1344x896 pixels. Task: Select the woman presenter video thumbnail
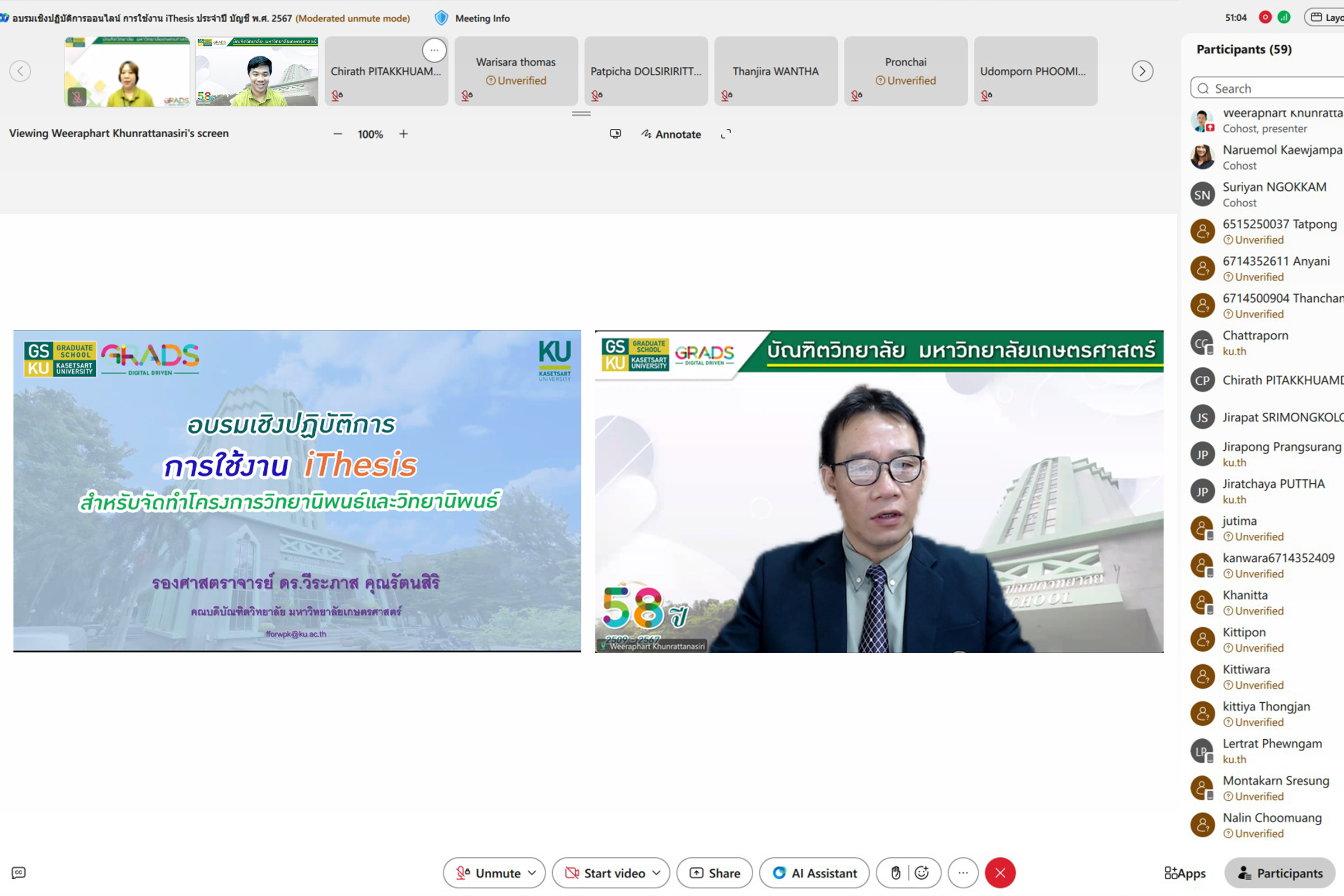pos(127,72)
